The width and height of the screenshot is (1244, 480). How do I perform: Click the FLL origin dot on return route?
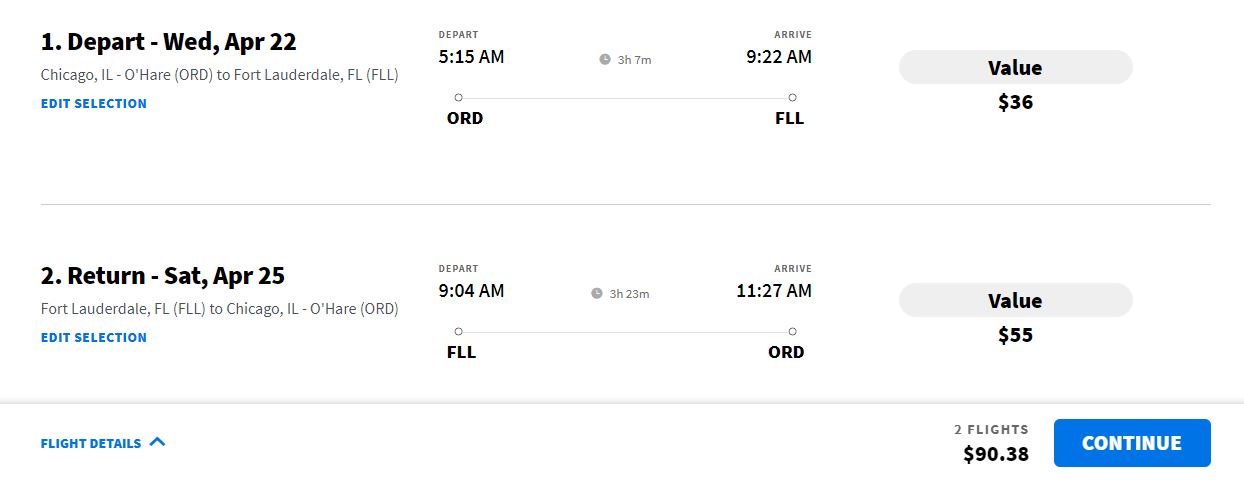coord(458,332)
